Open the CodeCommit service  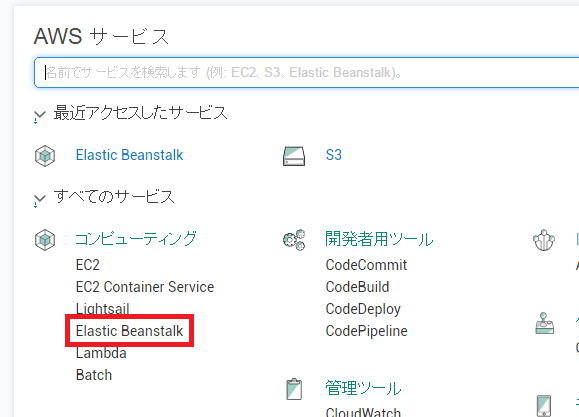coord(366,265)
